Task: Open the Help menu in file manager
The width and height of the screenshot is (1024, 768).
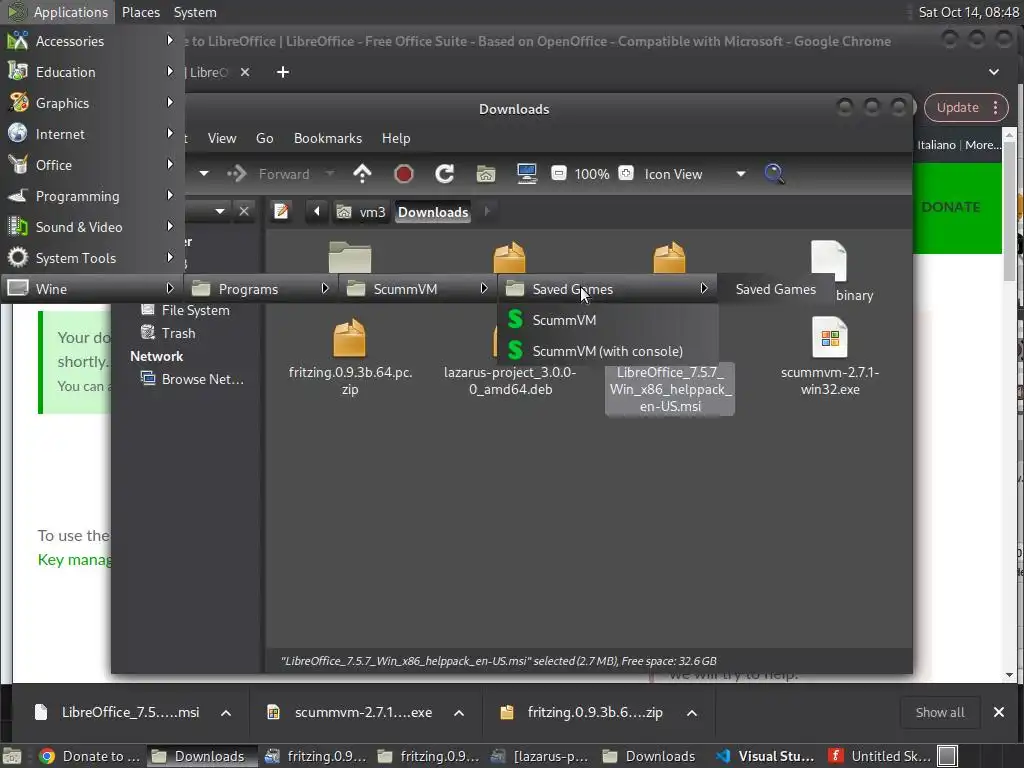Action: [x=396, y=138]
